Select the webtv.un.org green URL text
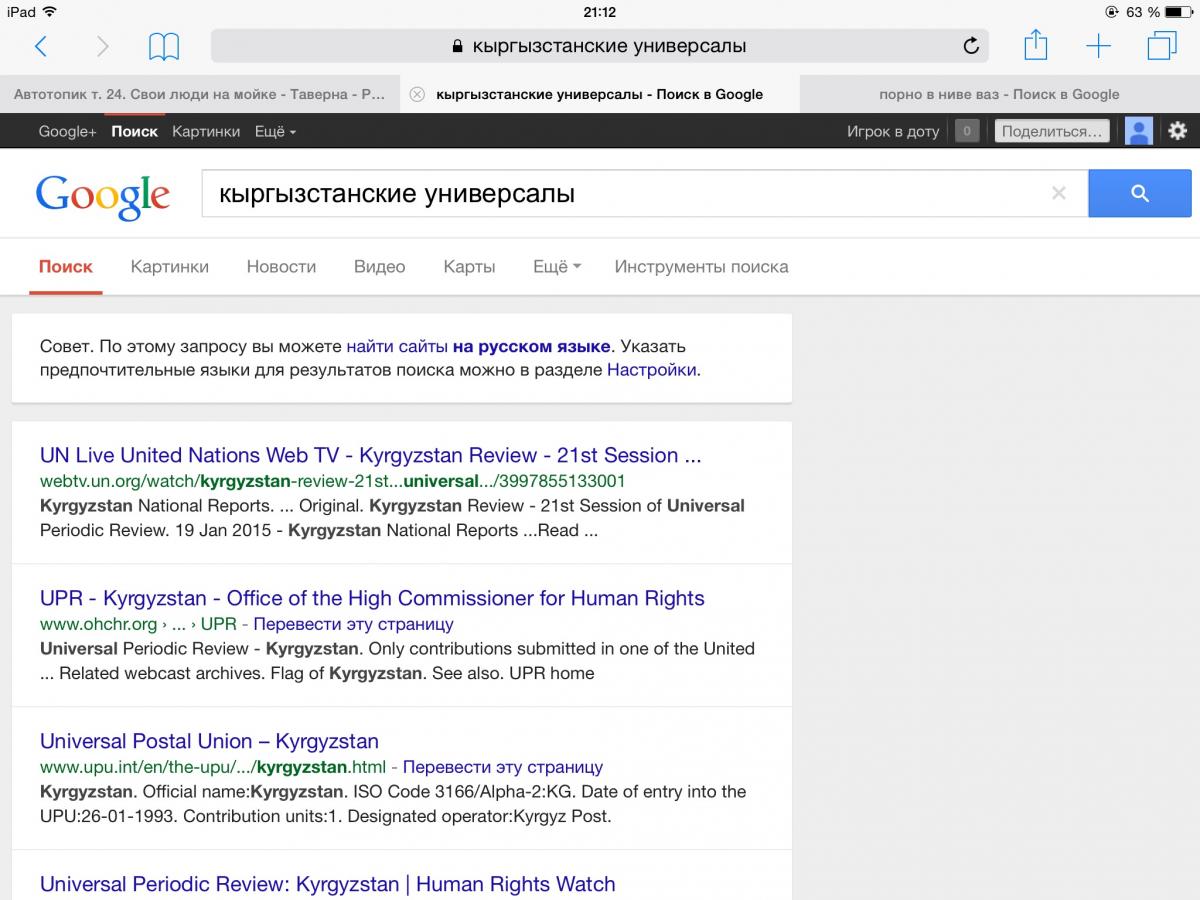 coord(333,481)
